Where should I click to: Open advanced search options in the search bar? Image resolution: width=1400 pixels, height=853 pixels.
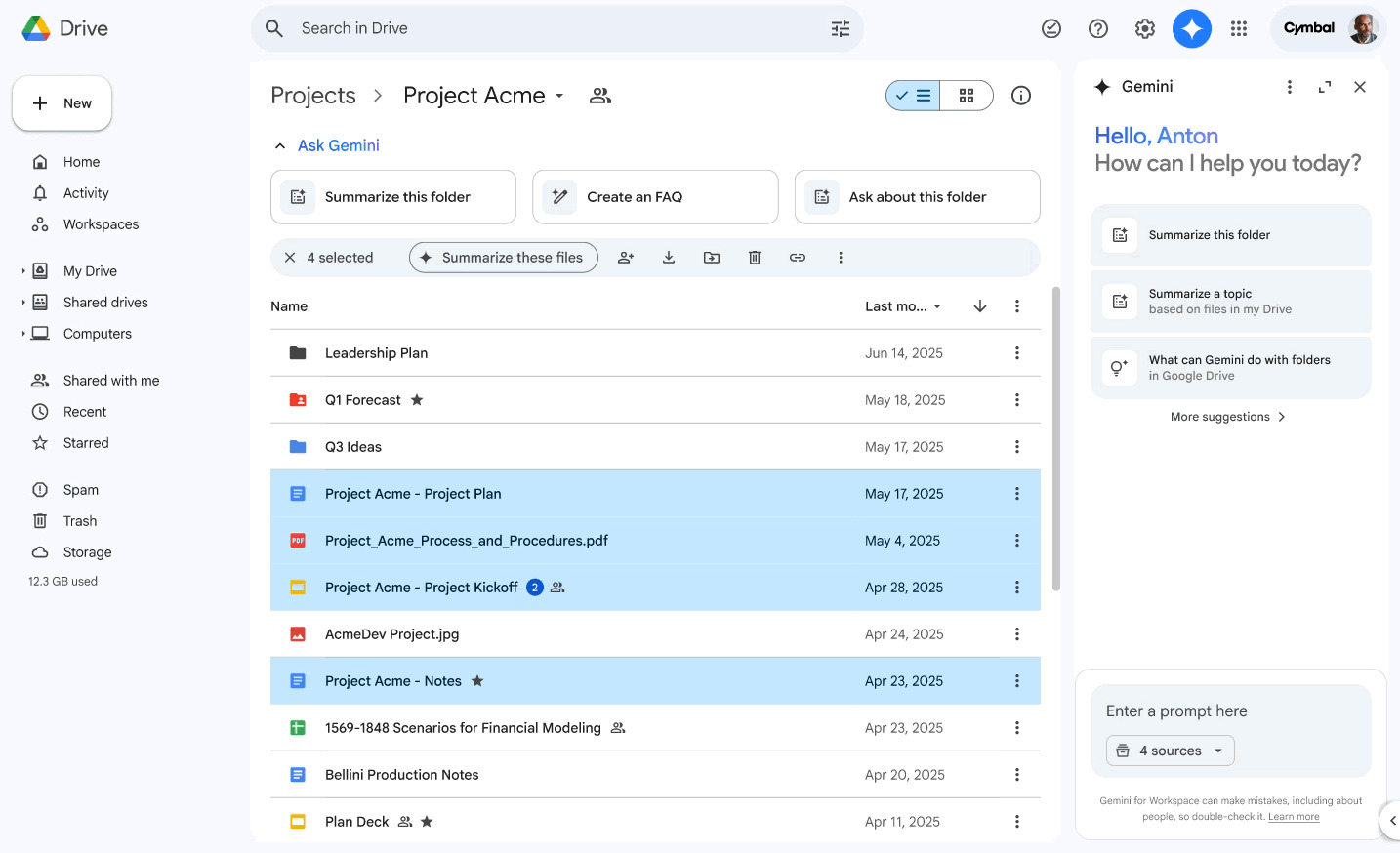[x=840, y=28]
